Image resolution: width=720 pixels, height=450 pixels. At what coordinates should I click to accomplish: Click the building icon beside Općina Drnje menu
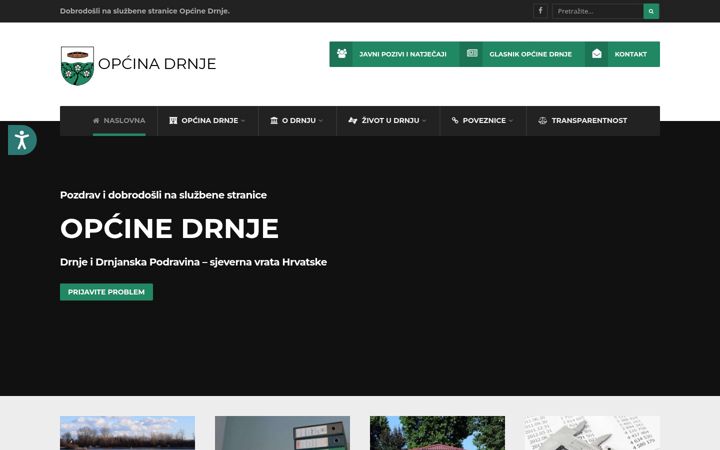point(173,120)
